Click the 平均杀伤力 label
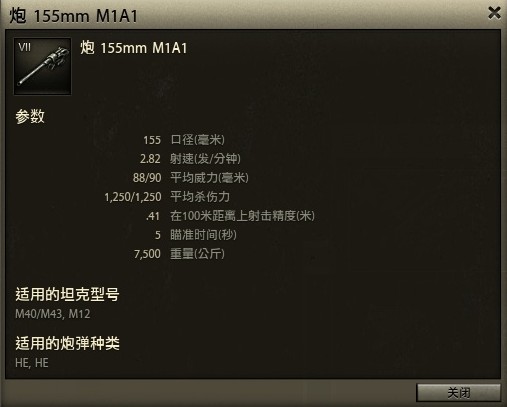The height and width of the screenshot is (407, 507). [200, 197]
